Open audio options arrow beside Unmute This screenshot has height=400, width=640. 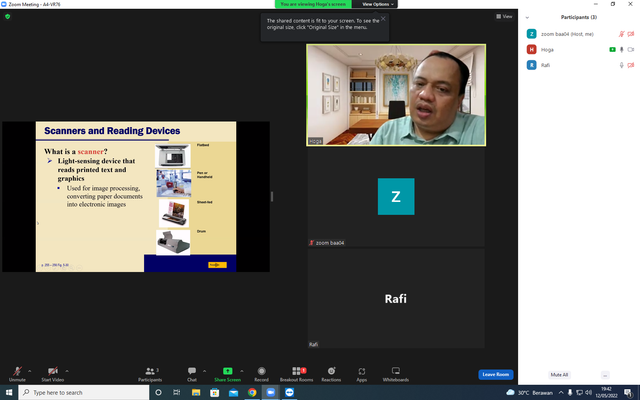[29, 371]
